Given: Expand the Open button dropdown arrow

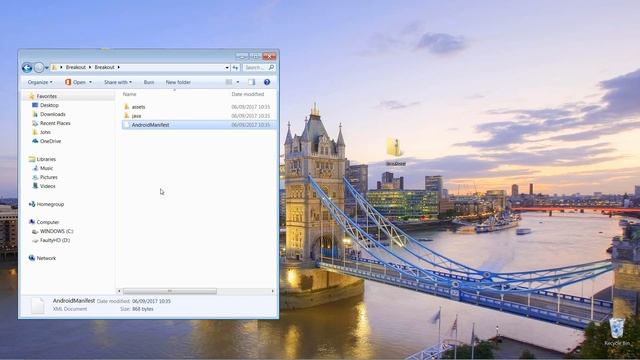Looking at the screenshot, I should point(91,82).
